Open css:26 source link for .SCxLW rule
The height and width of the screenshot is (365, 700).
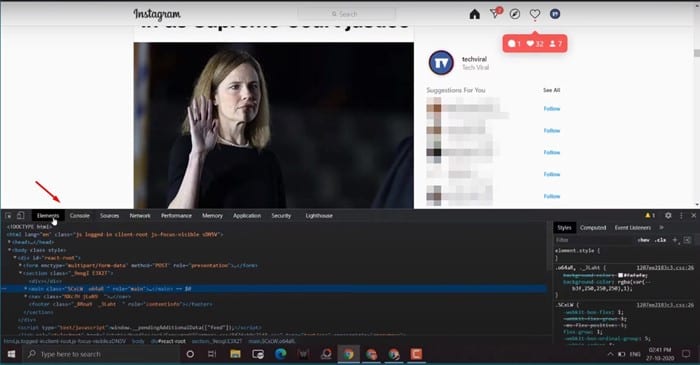click(x=665, y=305)
